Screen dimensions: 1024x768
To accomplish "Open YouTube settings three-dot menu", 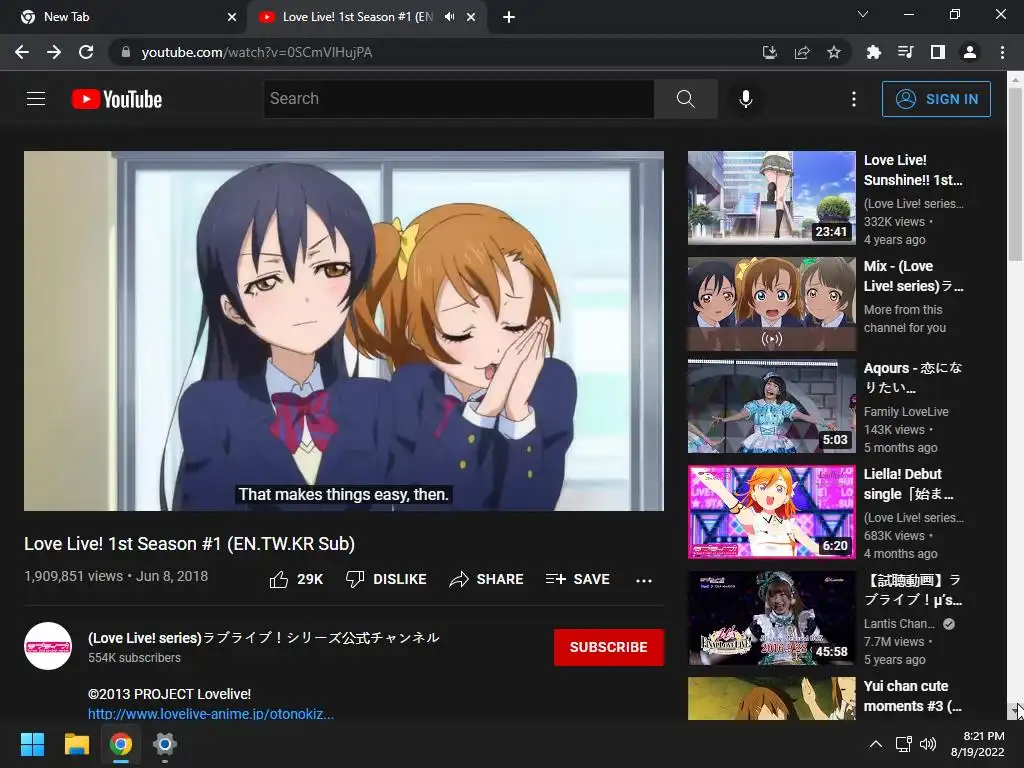I will 854,99.
